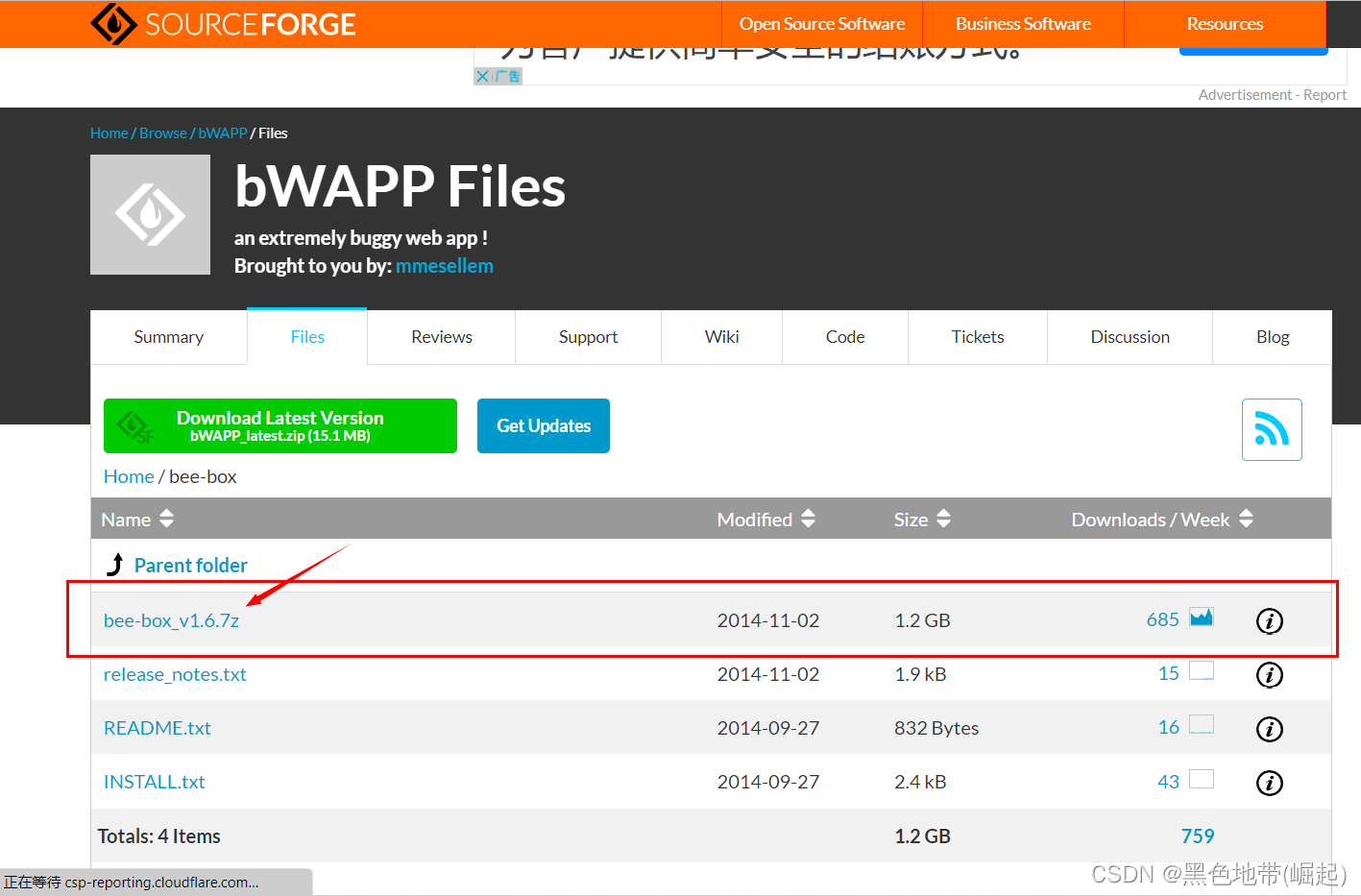Image resolution: width=1361 pixels, height=896 pixels.
Task: Open release_notes.txt file link
Action: [175, 674]
